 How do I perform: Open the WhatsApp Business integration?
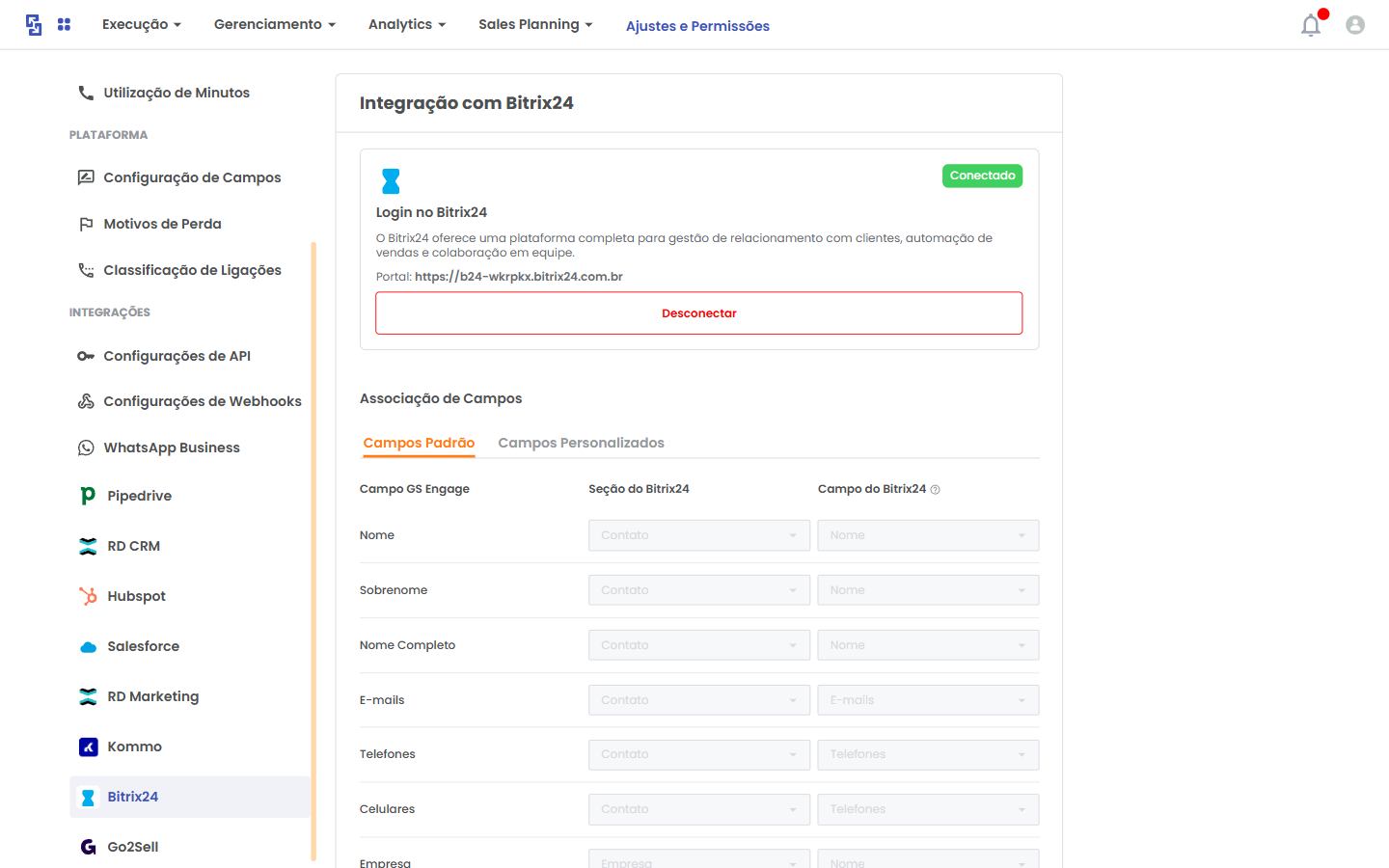(172, 448)
